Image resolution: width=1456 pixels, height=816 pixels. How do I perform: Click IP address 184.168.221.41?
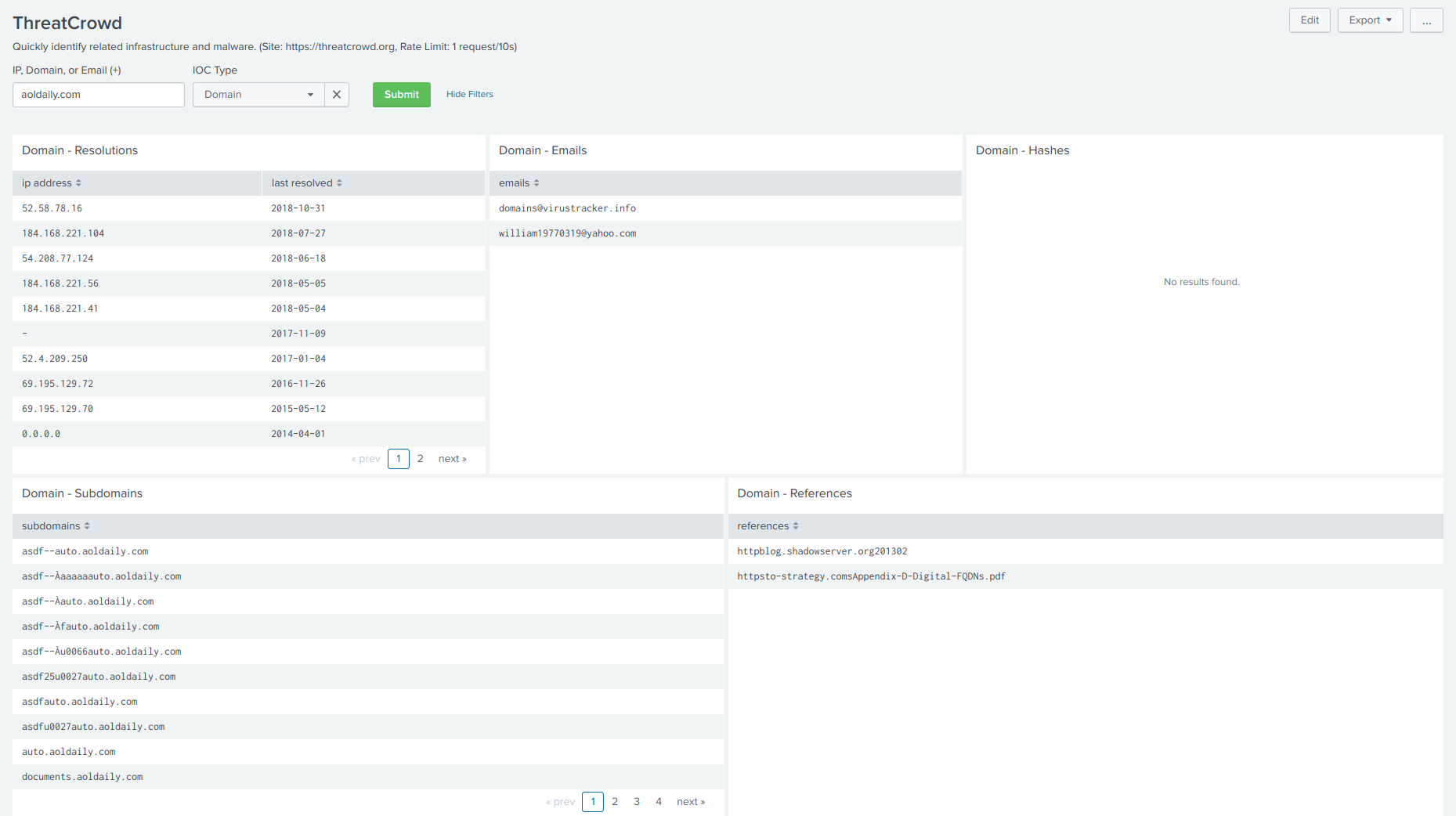[x=60, y=309]
